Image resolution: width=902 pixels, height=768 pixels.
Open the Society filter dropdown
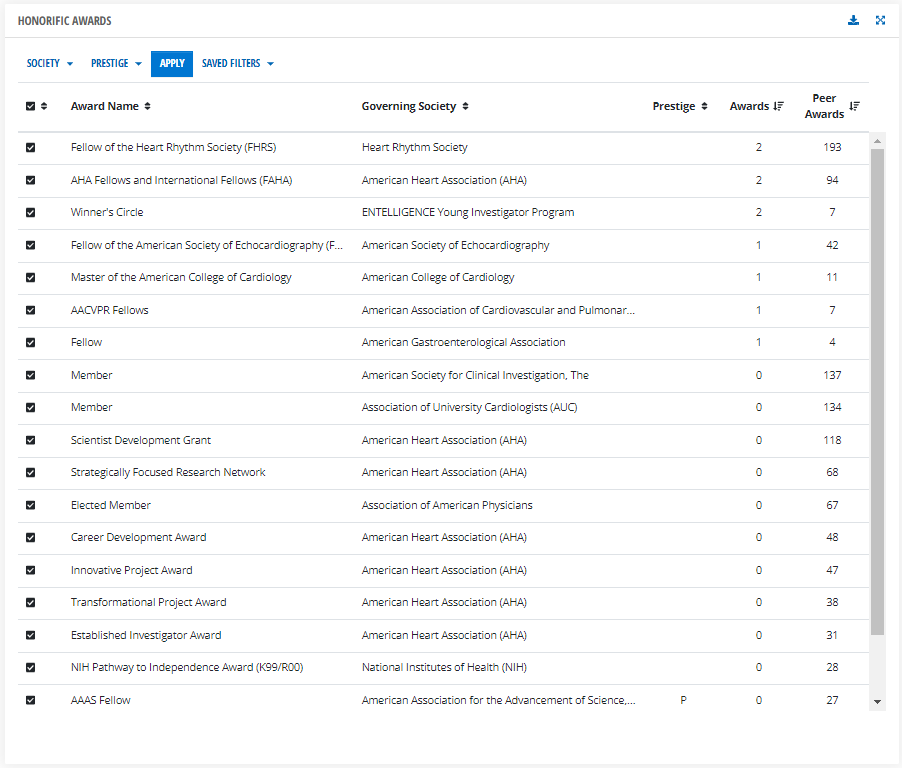tap(49, 63)
